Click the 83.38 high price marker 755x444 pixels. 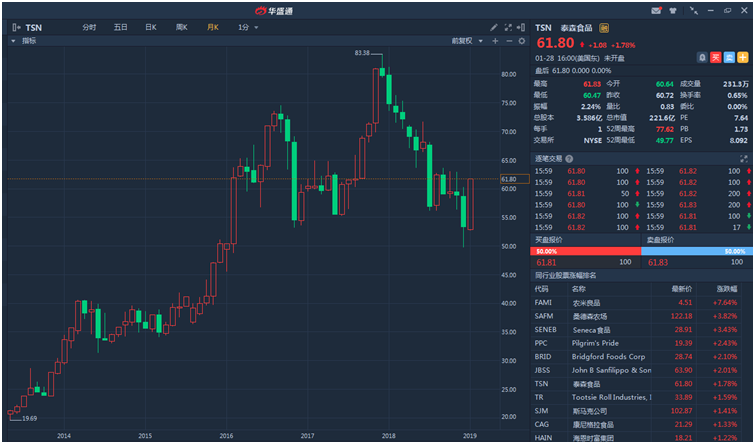(x=362, y=53)
